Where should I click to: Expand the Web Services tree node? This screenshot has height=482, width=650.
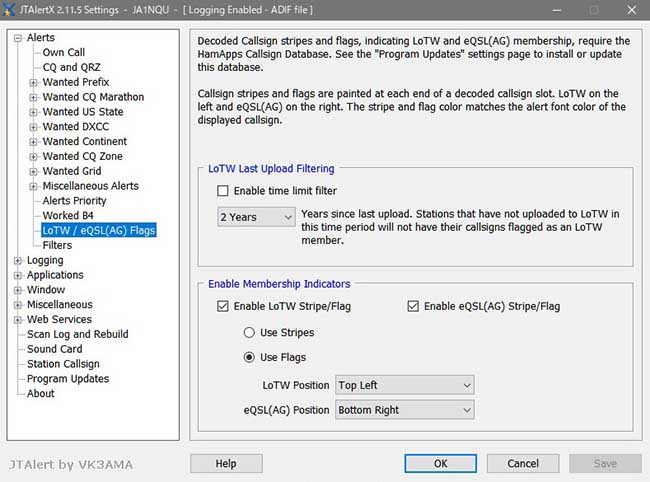click(18, 320)
